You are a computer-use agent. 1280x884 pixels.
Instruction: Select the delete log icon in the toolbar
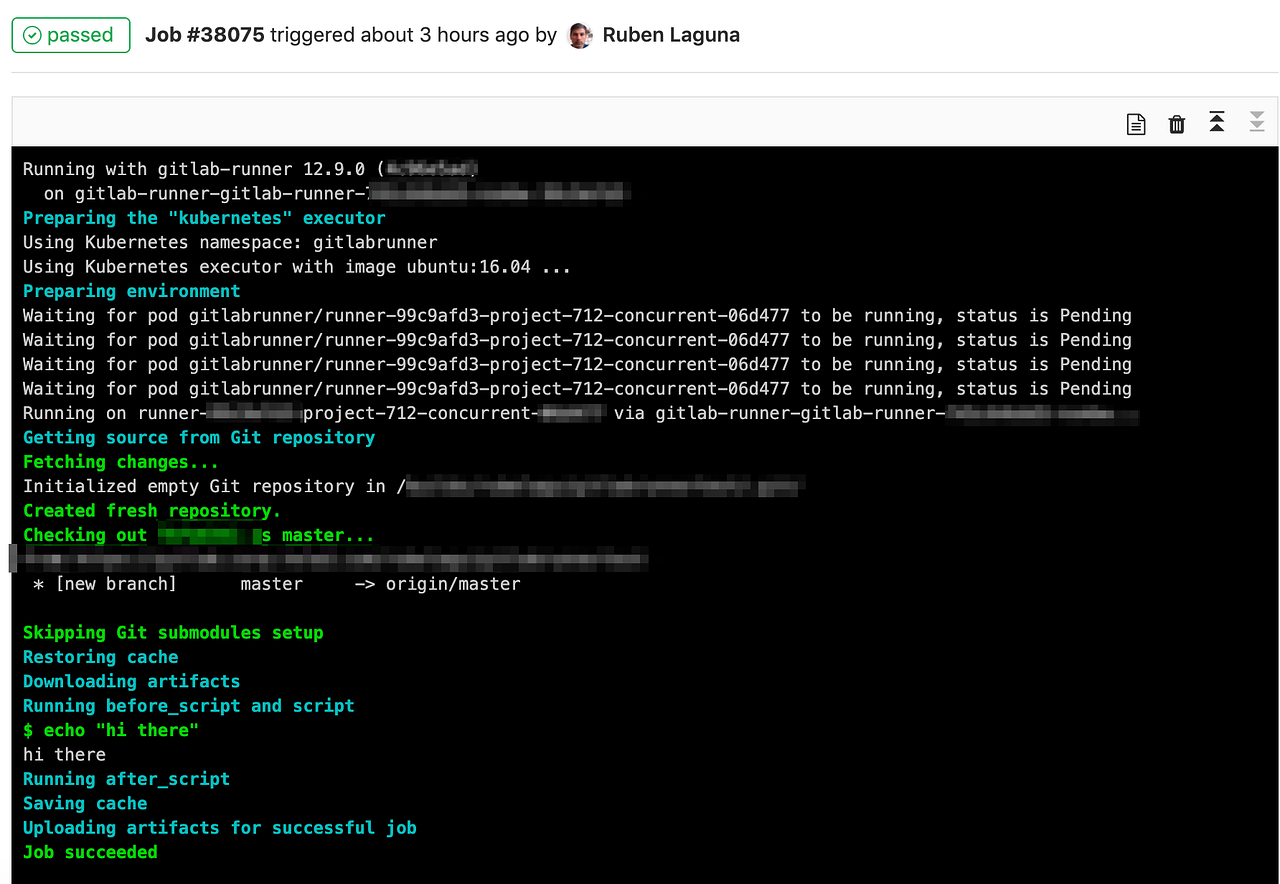(1177, 122)
